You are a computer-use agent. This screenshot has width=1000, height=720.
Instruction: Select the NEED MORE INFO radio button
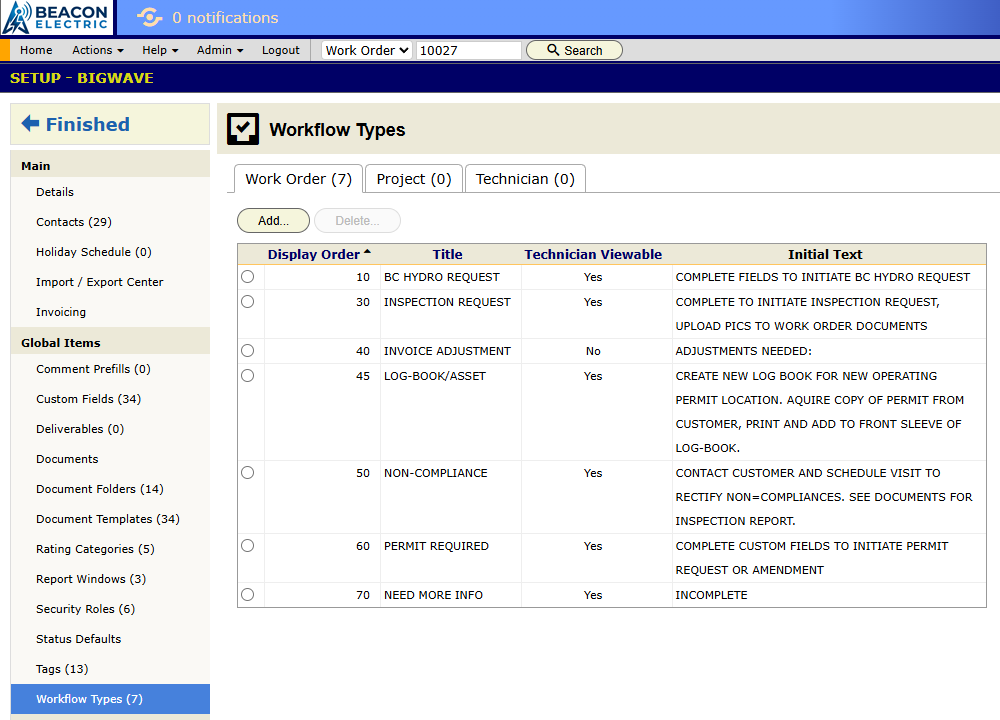pos(247,594)
